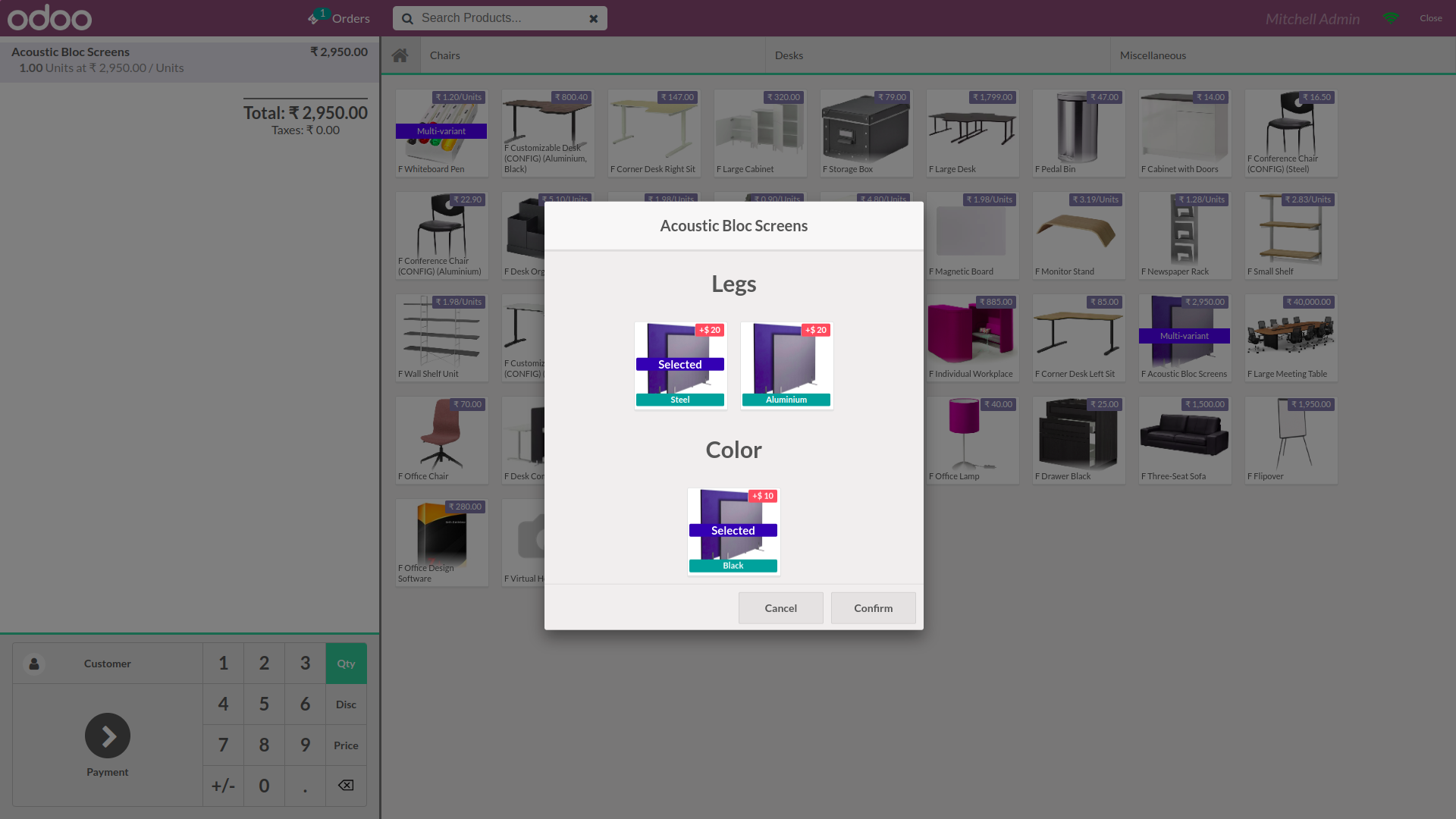The height and width of the screenshot is (819, 1456).
Task: Click the wifi connection status icon
Action: click(x=1391, y=18)
